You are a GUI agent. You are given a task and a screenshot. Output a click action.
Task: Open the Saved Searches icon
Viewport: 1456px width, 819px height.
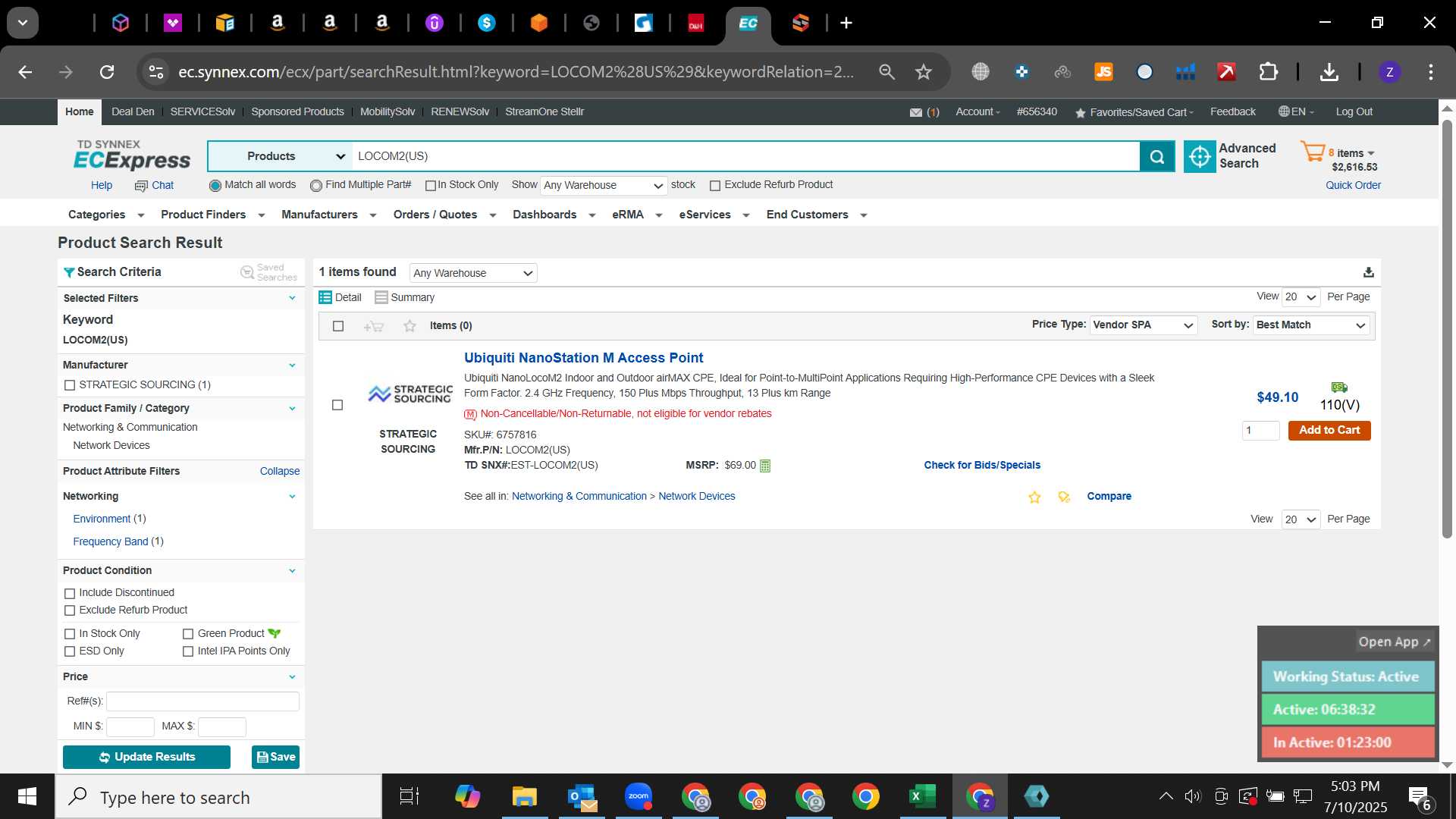coord(247,272)
